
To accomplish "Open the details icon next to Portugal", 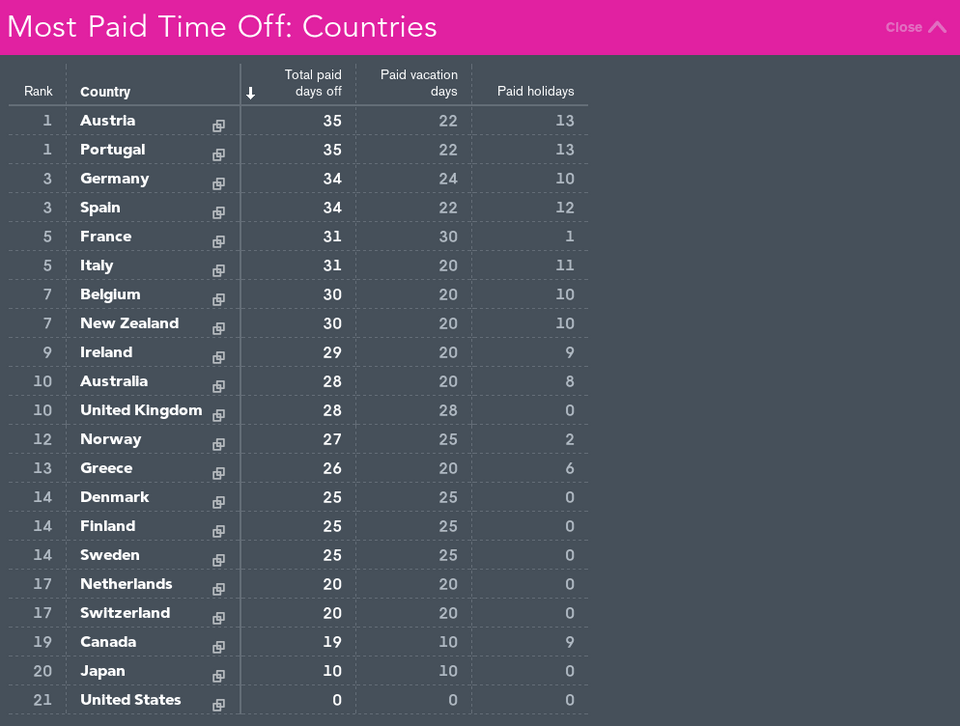I will [x=219, y=155].
